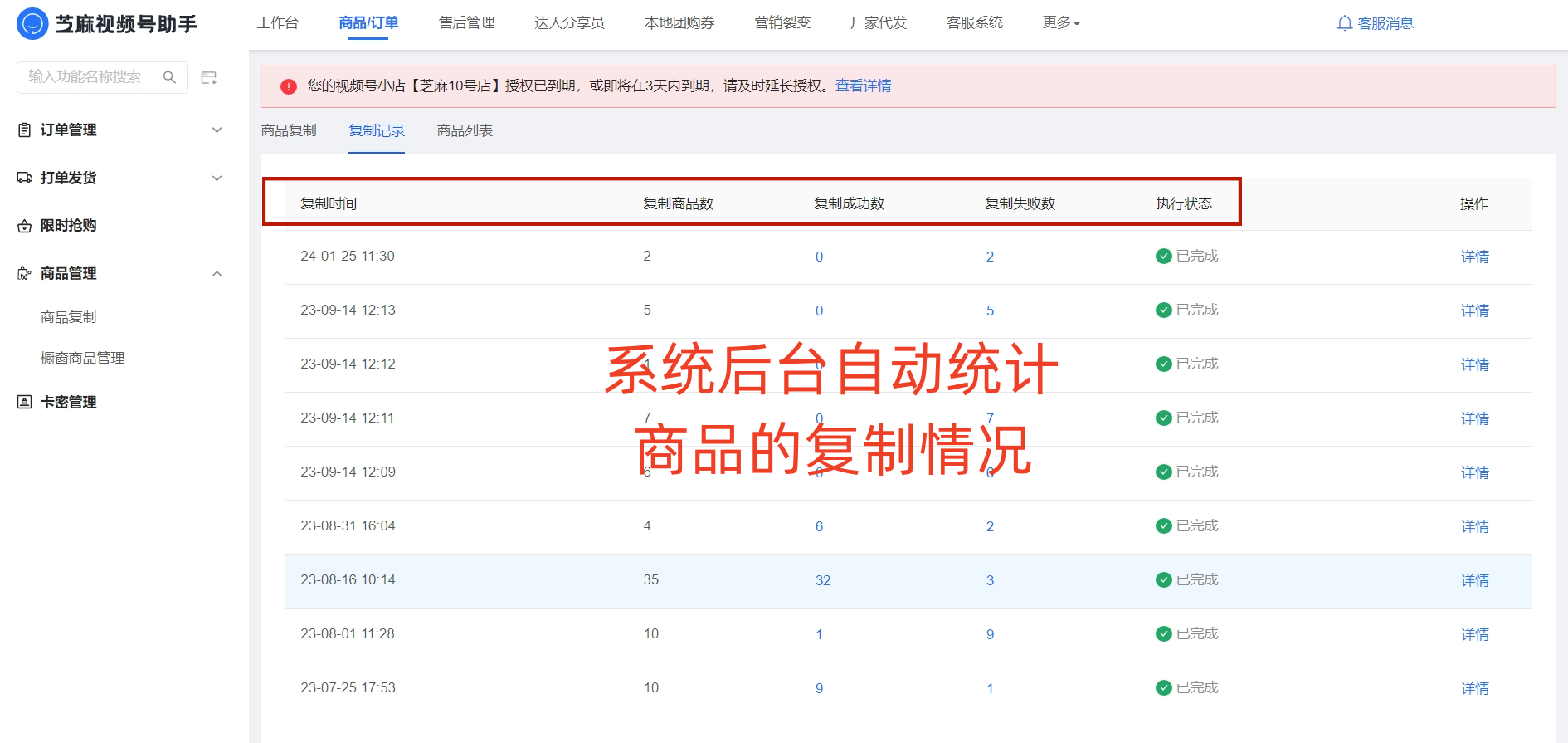Click the 商品管理 icon in sidebar
The image size is (1568, 743).
[x=25, y=274]
